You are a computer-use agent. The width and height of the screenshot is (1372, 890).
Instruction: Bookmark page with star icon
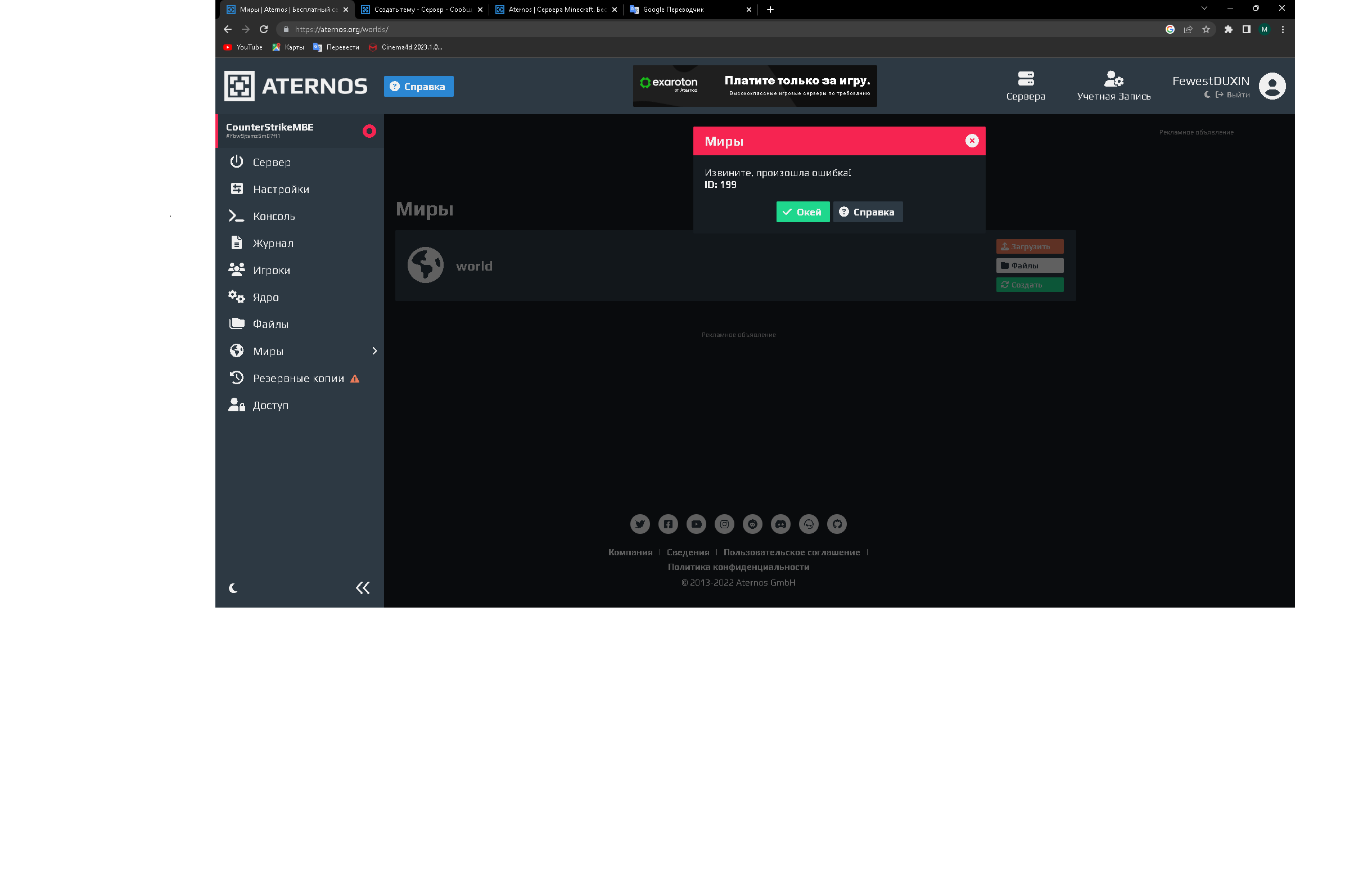1206,29
